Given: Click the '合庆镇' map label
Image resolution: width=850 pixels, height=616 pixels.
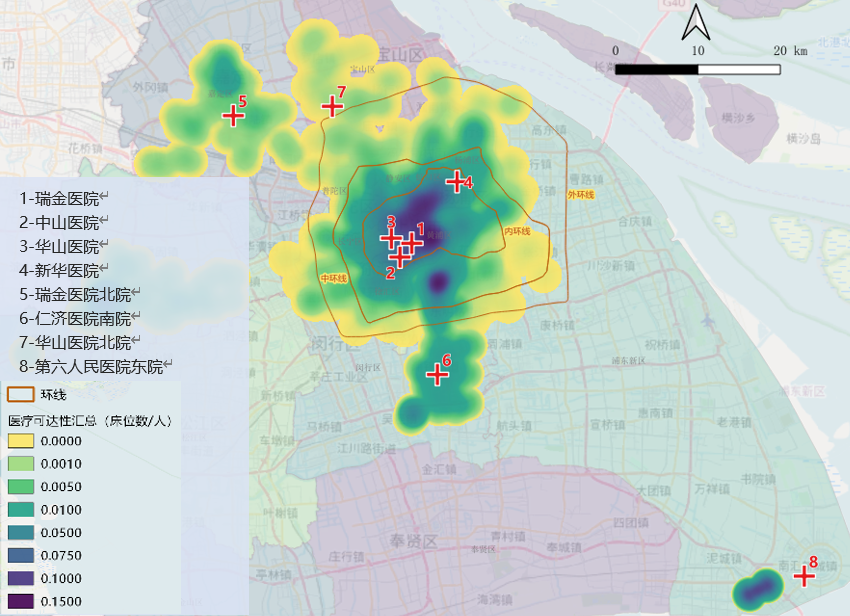Looking at the screenshot, I should pyautogui.click(x=635, y=221).
